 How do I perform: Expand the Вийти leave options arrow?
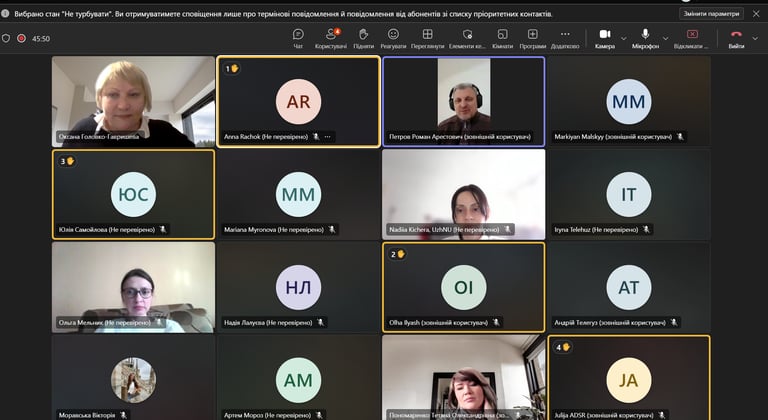tap(755, 38)
